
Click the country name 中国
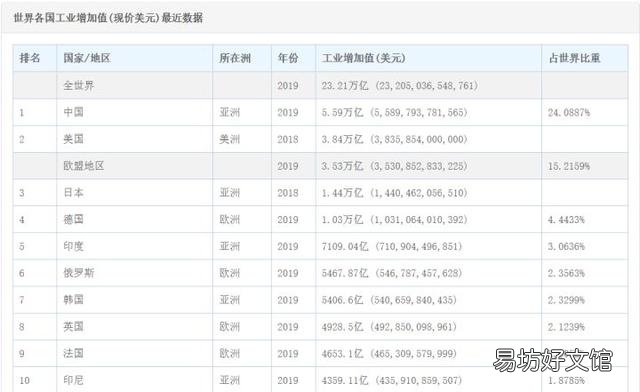coord(73,112)
